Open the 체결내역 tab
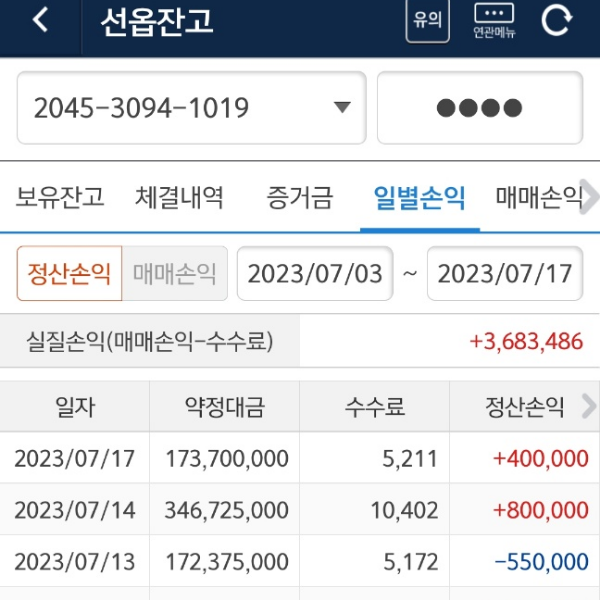This screenshot has height=600, width=600. coord(179,197)
